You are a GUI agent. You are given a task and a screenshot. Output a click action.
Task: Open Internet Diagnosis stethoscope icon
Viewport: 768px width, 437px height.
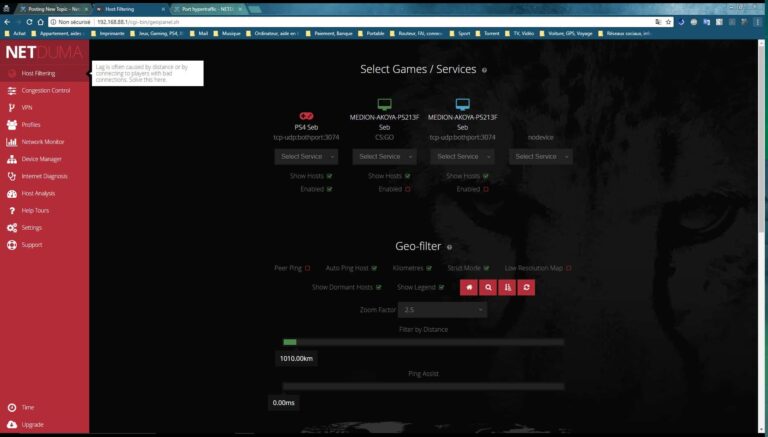(x=11, y=176)
